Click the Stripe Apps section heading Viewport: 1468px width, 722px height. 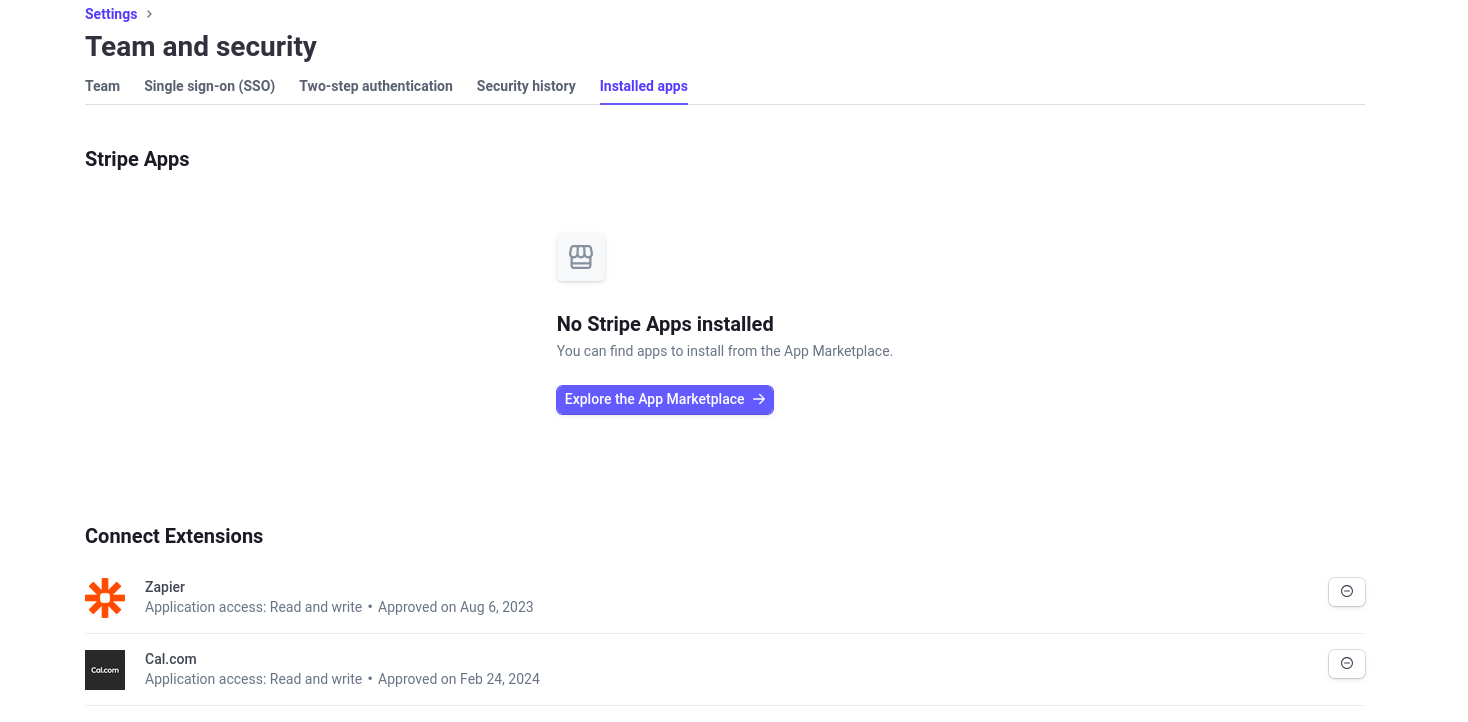(x=137, y=159)
